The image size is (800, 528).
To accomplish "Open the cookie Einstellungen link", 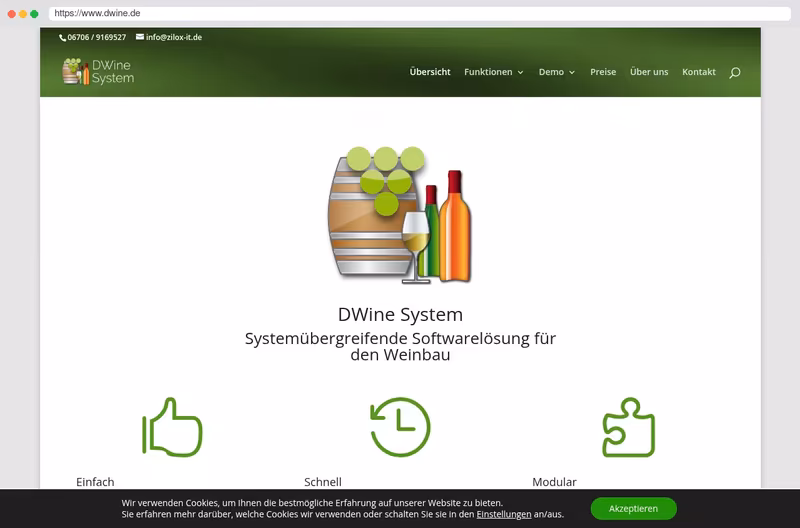I will click(504, 514).
